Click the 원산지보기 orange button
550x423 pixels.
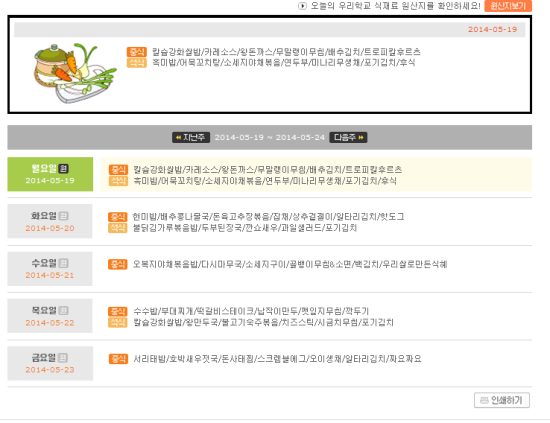(x=508, y=6)
